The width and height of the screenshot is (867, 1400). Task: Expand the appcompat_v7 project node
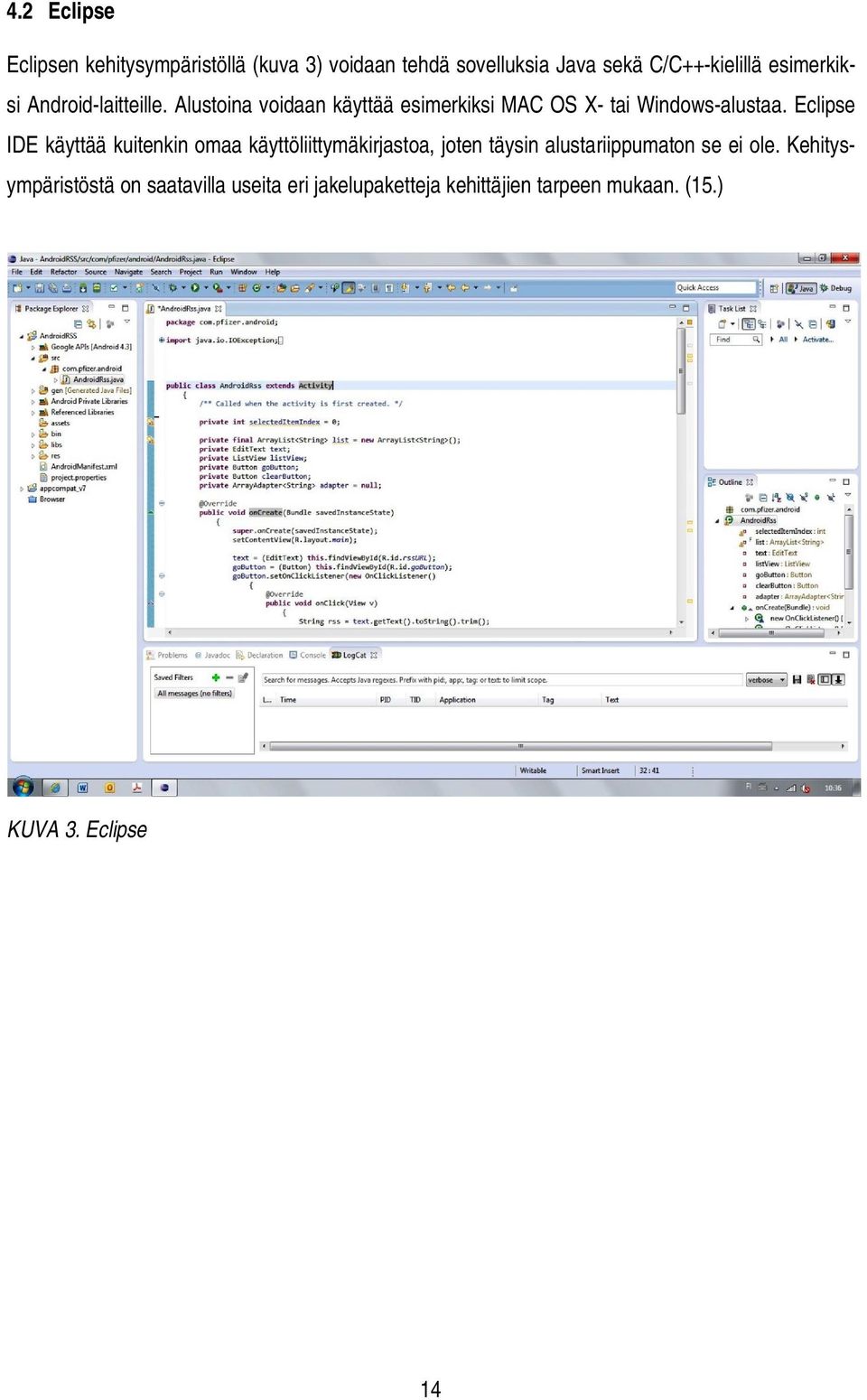pyautogui.click(x=22, y=489)
